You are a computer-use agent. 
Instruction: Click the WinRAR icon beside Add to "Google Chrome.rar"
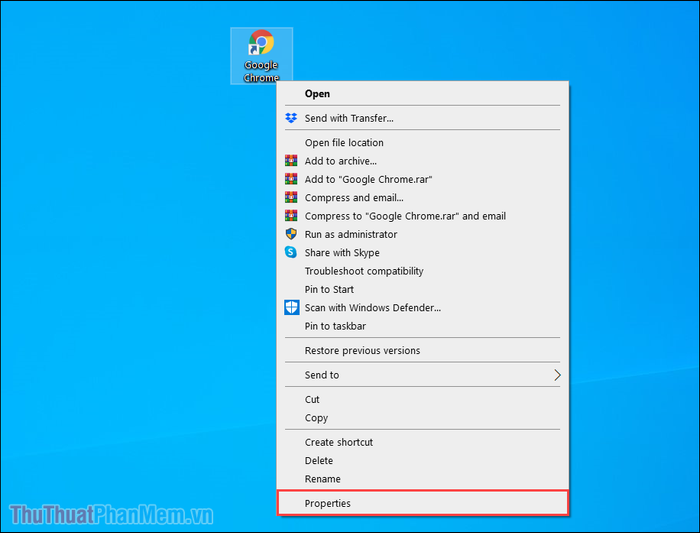[x=291, y=179]
